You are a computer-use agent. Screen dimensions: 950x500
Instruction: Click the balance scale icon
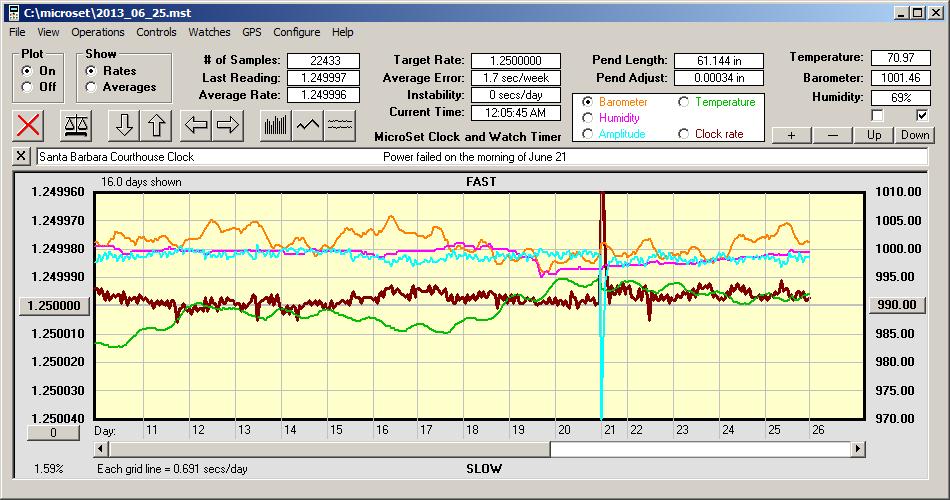pos(75,125)
